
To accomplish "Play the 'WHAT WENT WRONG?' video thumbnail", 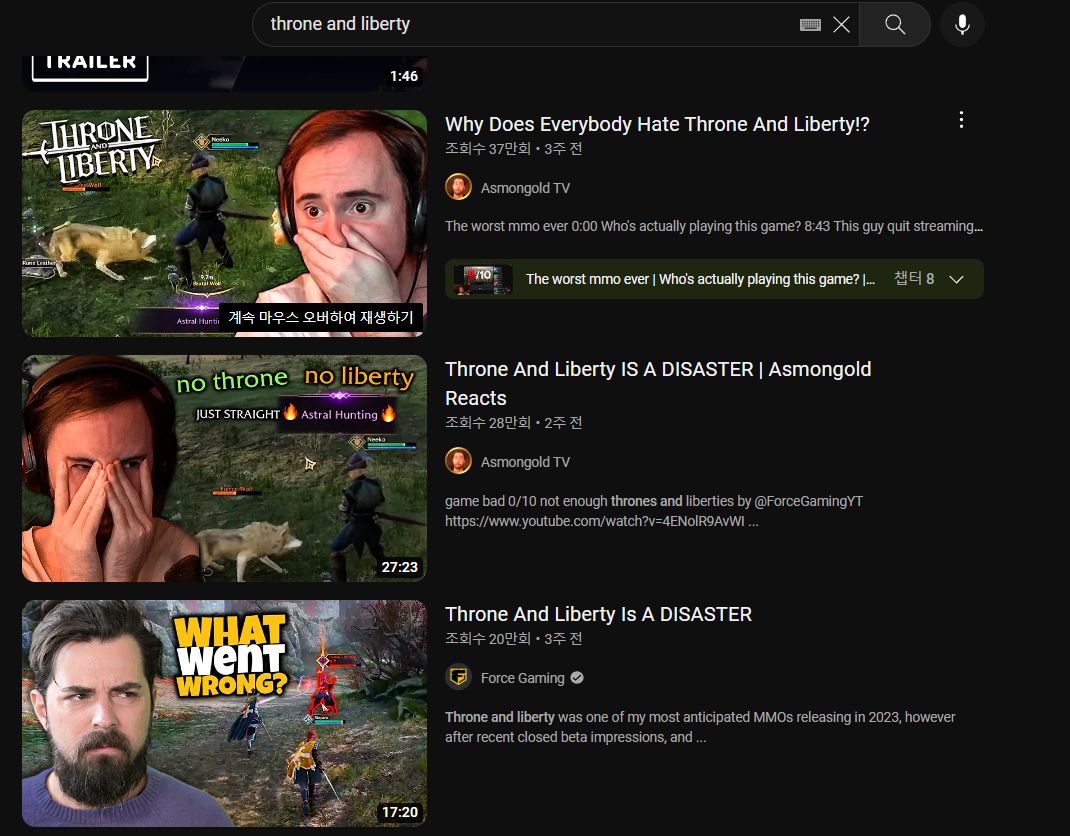I will (224, 712).
